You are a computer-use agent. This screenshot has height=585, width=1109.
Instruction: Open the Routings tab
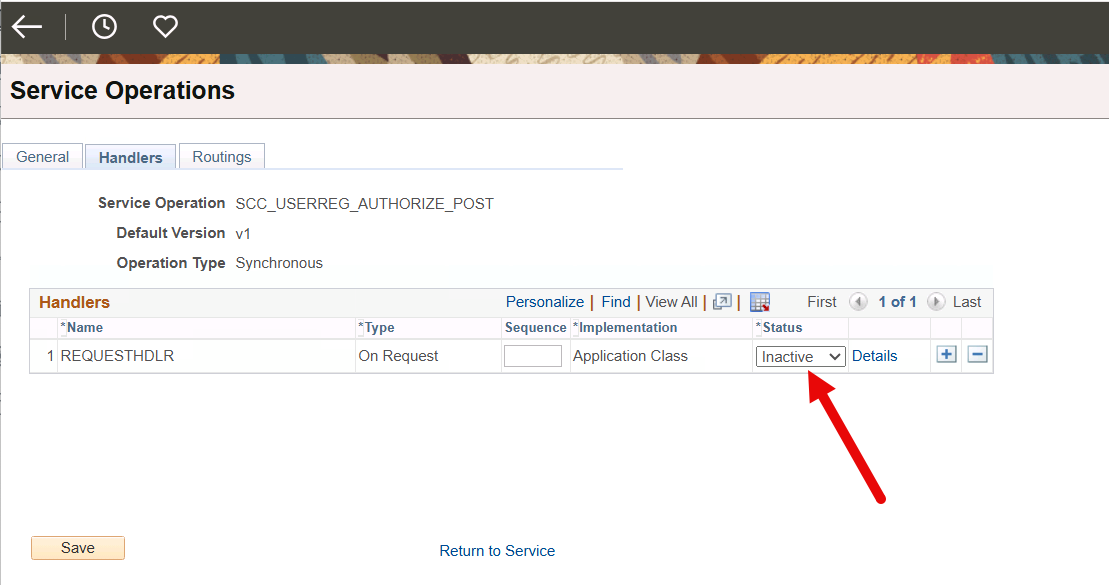[222, 157]
